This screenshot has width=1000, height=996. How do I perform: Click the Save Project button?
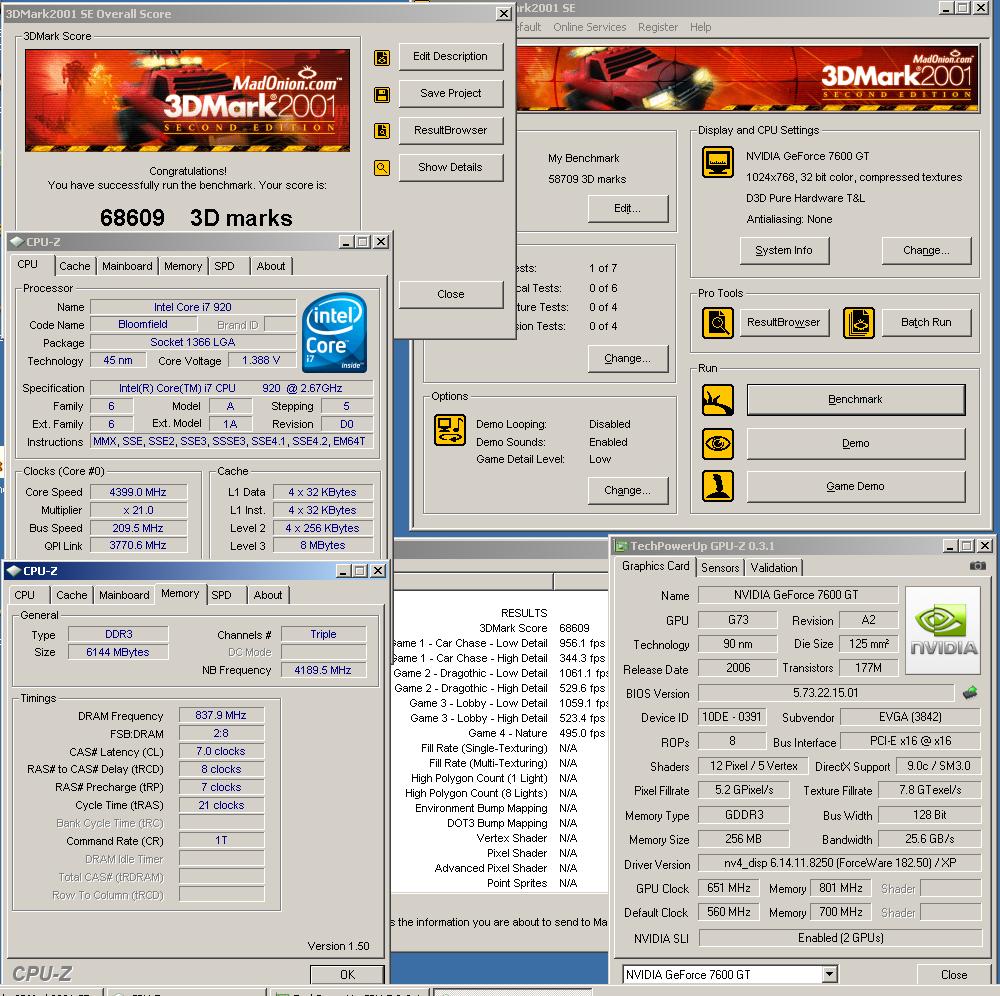[450, 94]
